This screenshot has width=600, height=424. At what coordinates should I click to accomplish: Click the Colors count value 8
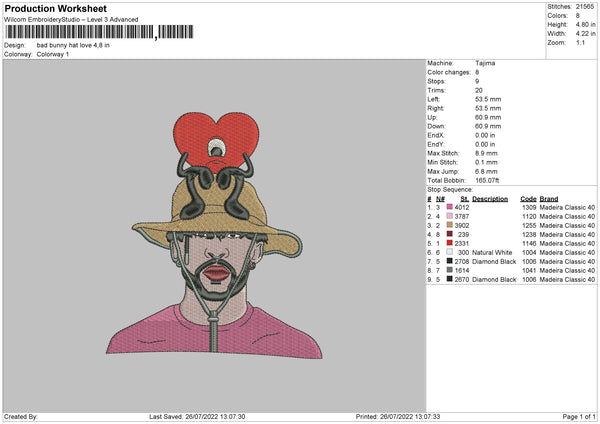click(578, 16)
